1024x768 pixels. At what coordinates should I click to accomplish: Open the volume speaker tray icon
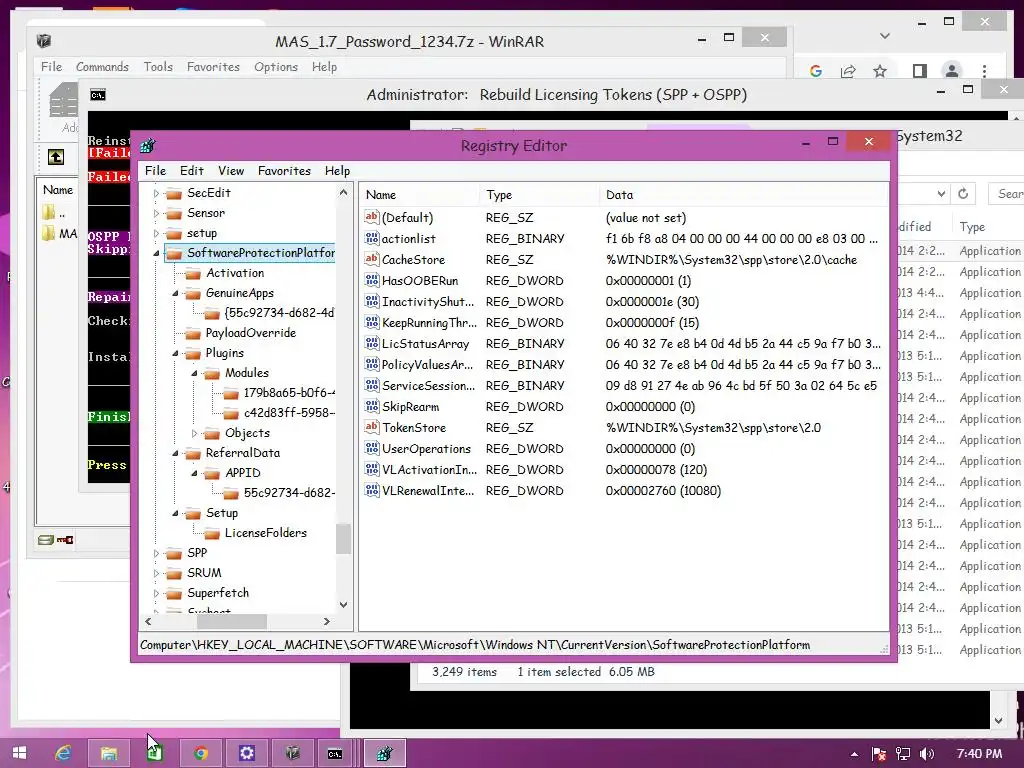(x=927, y=754)
